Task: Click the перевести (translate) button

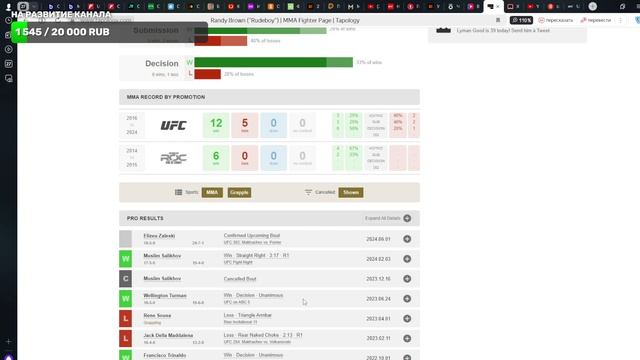Action: [596, 20]
